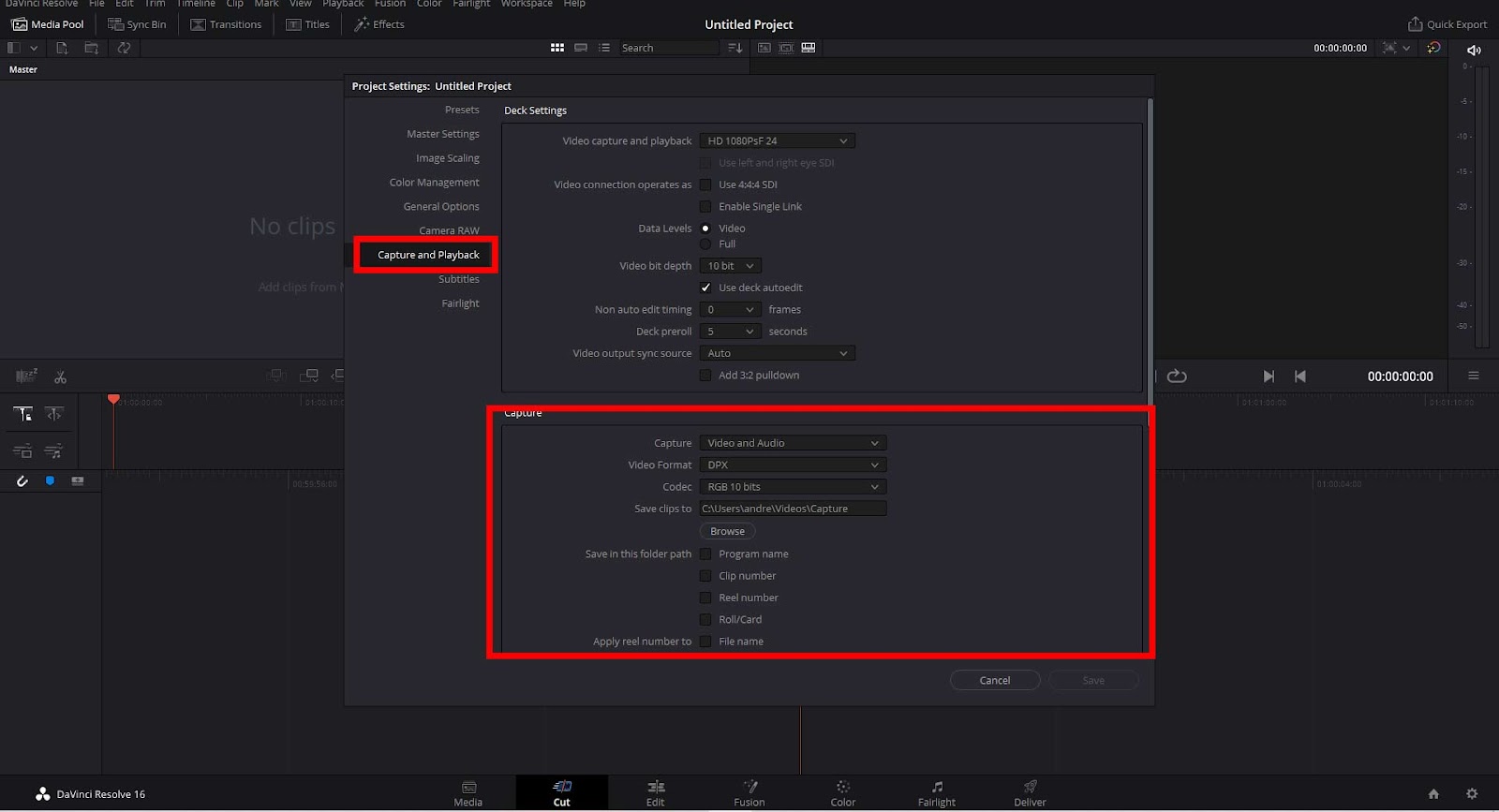Click the blue marker icon

[x=50, y=481]
